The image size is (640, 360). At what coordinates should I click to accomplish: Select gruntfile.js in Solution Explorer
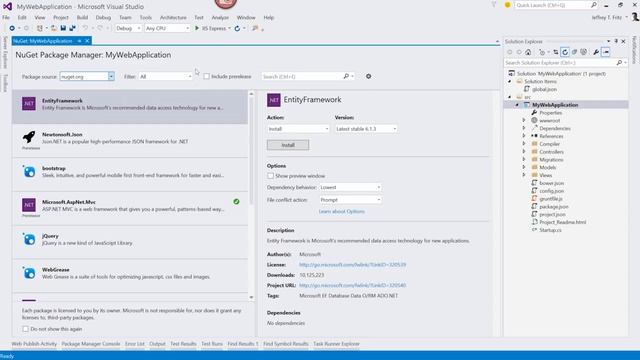point(551,199)
